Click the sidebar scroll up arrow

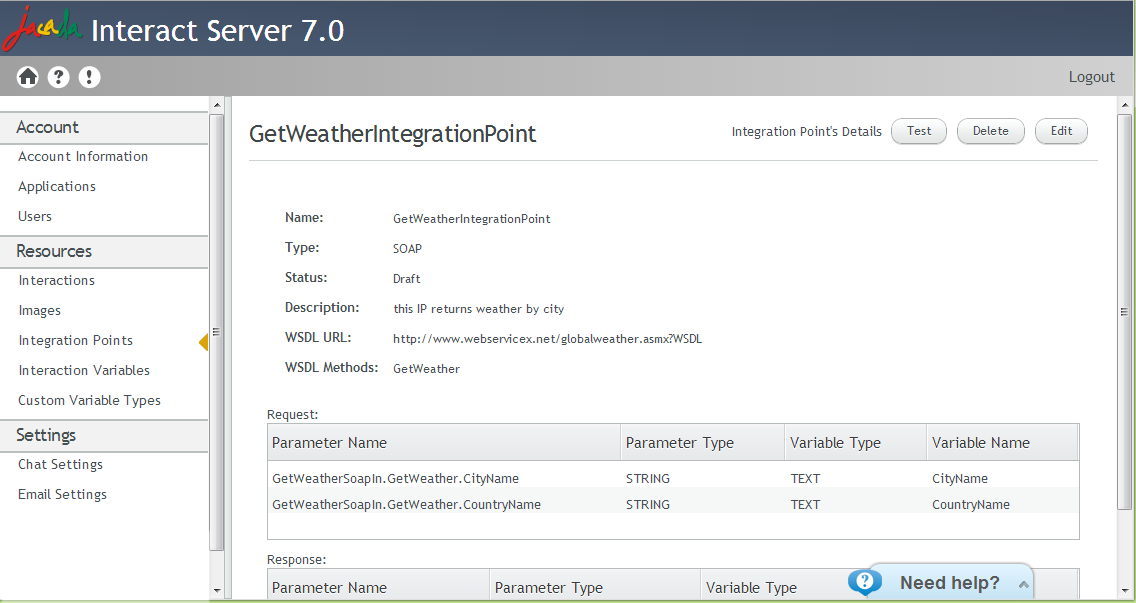(x=217, y=106)
